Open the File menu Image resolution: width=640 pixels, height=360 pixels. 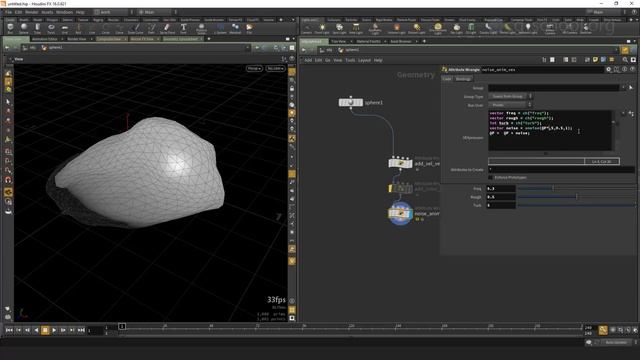(x=9, y=12)
